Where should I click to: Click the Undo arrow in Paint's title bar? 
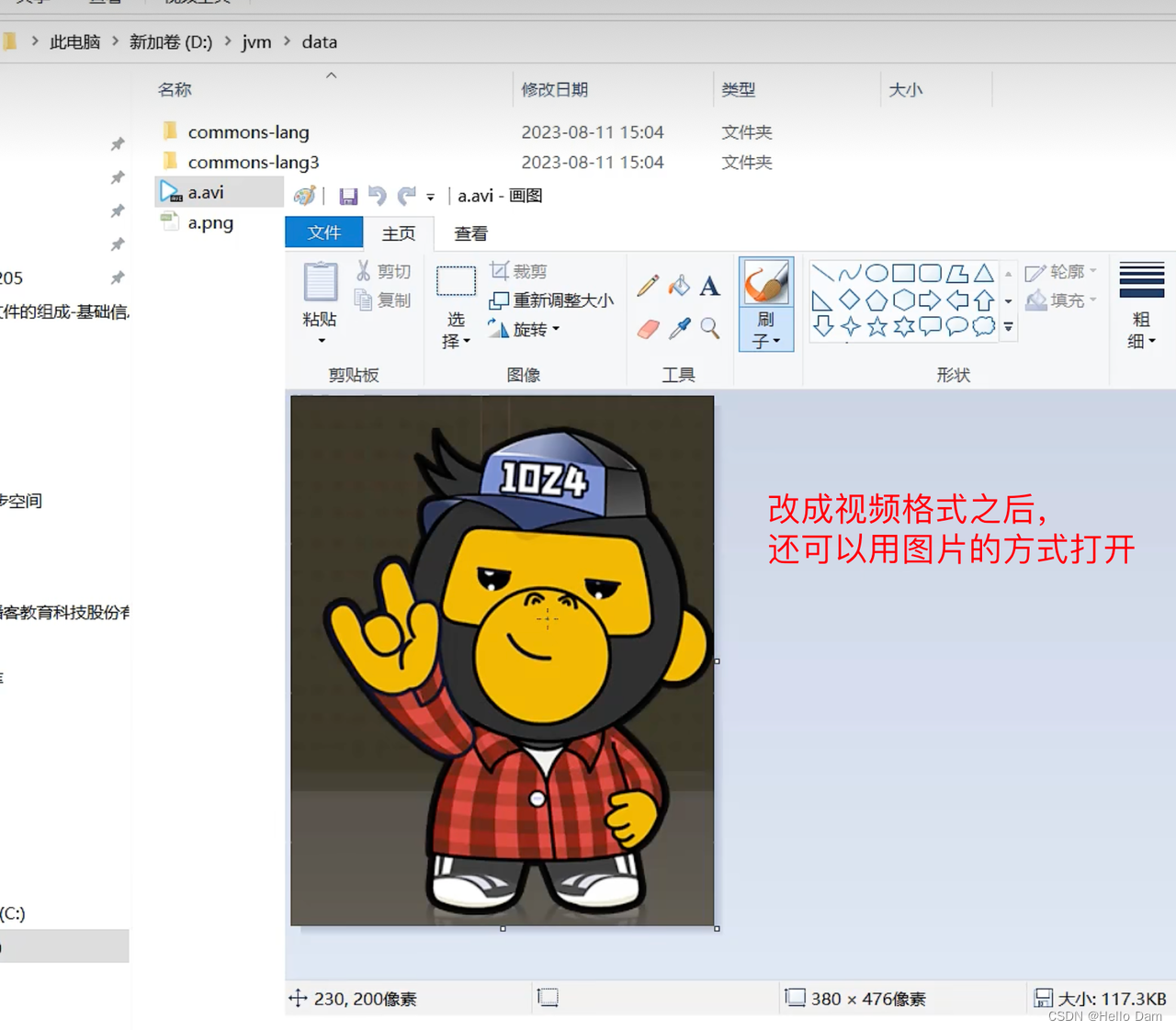(x=377, y=196)
